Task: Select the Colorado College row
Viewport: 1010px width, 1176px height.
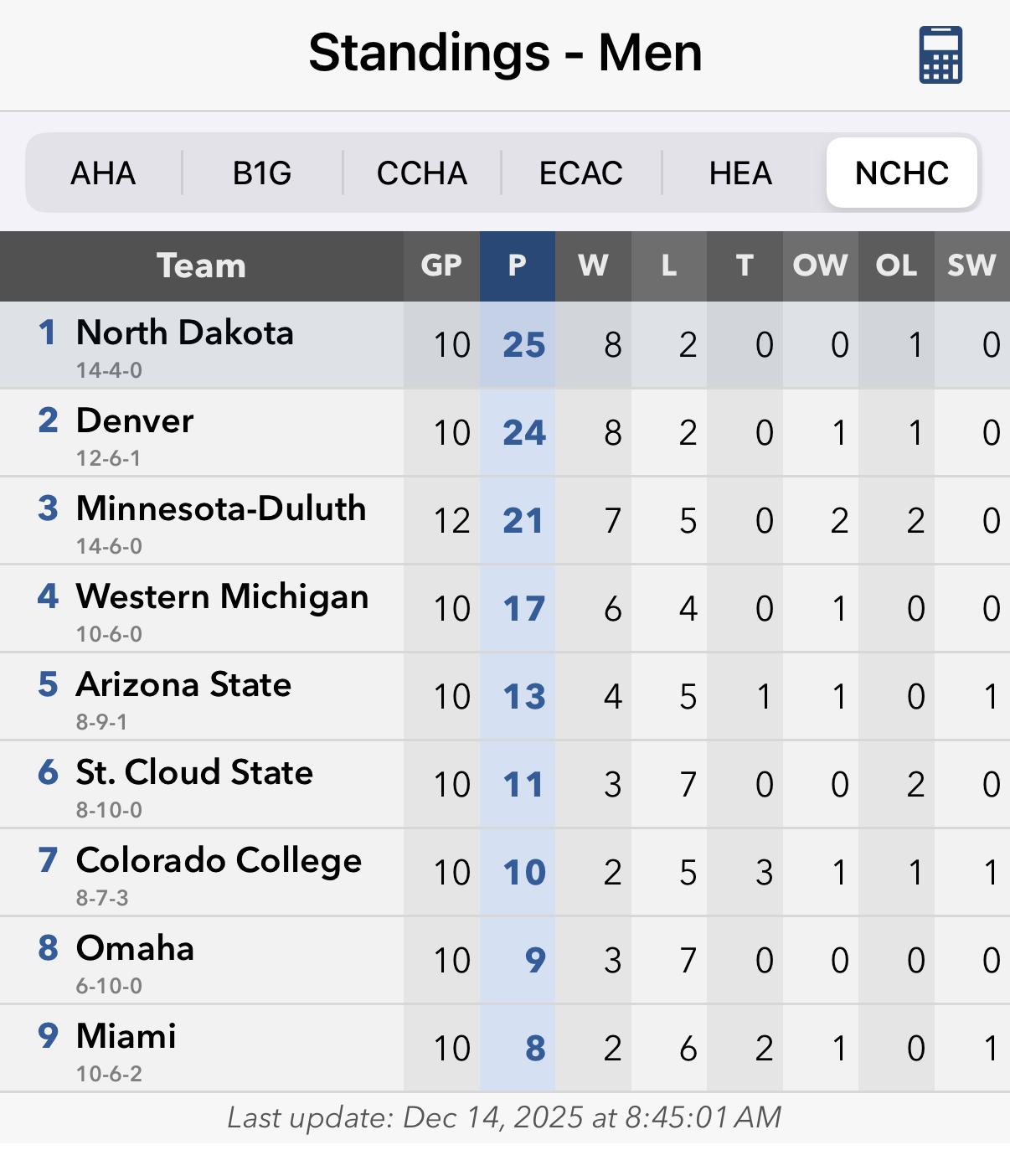Action: pos(219,861)
